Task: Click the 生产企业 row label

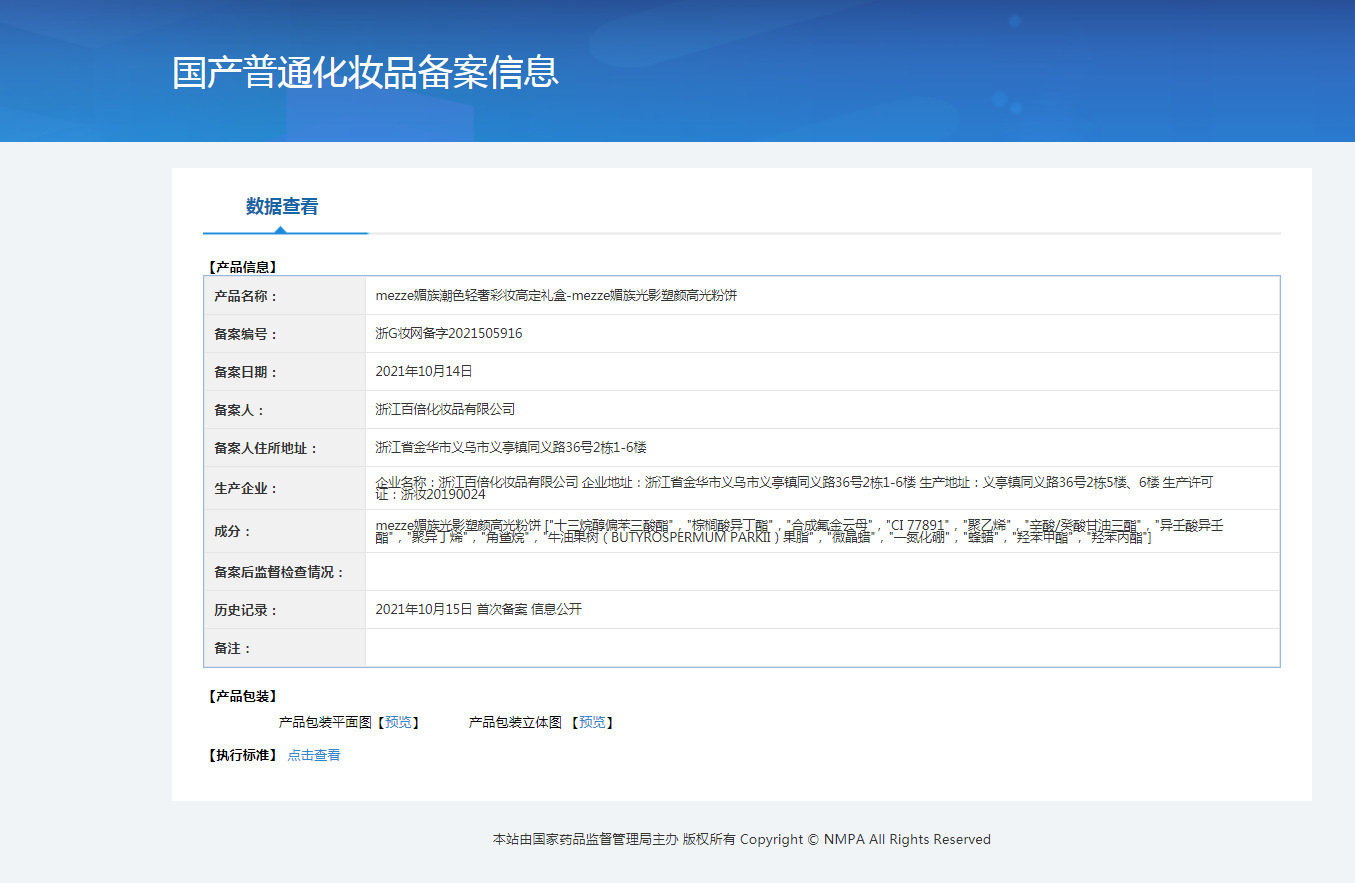Action: pos(246,489)
